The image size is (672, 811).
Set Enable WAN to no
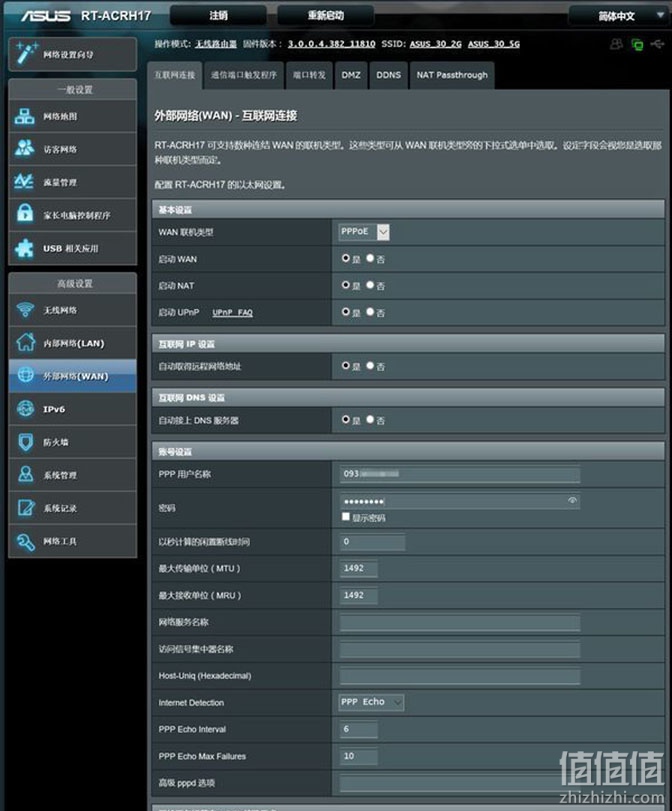tap(370, 258)
